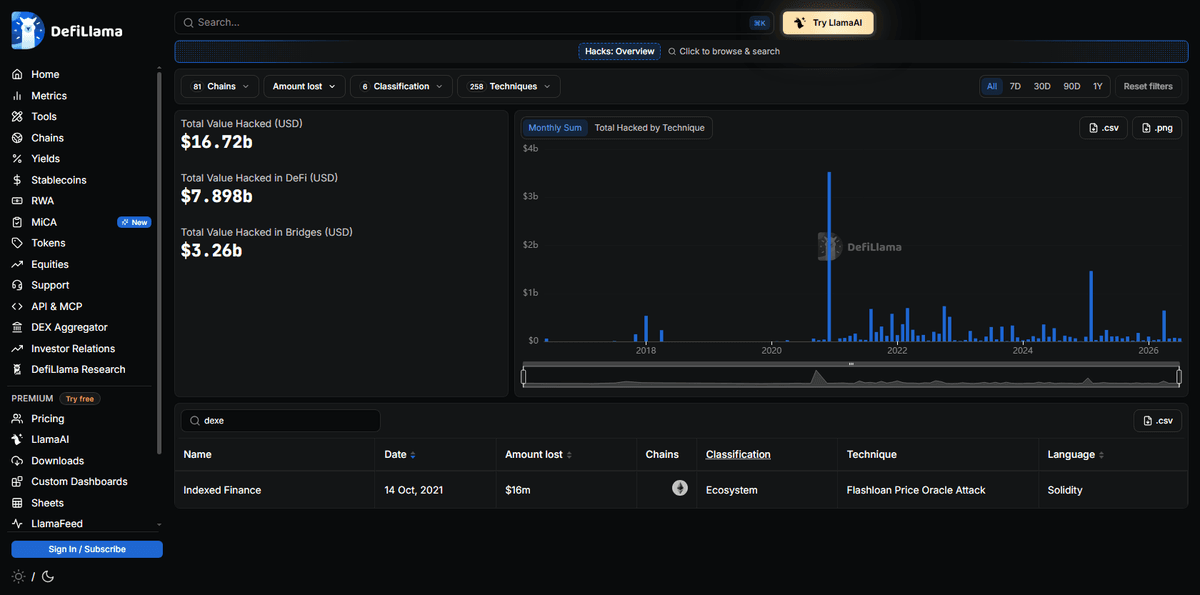Open the Equities trend icon

[17, 264]
